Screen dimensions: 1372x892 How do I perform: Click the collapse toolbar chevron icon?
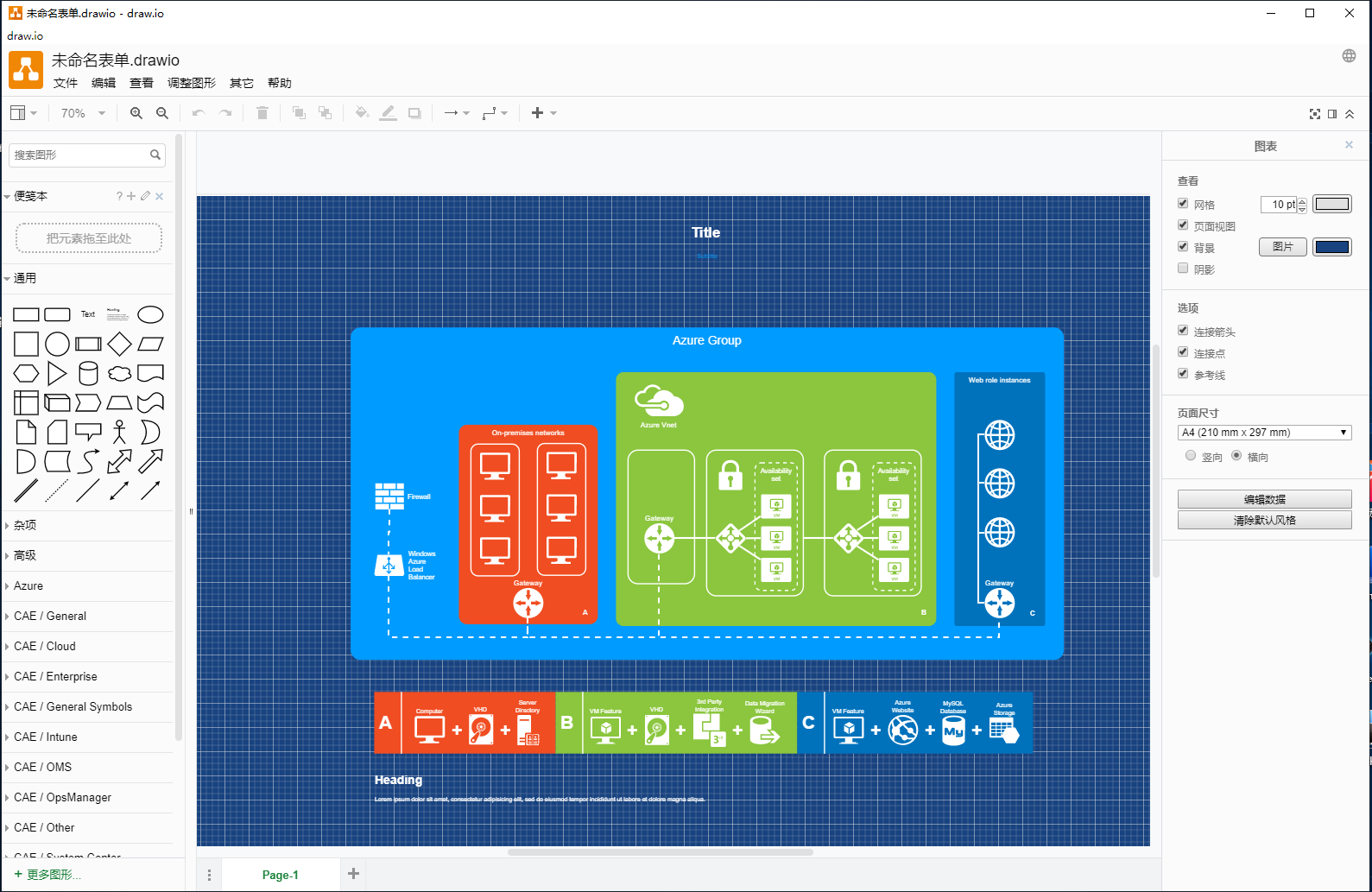click(1350, 114)
